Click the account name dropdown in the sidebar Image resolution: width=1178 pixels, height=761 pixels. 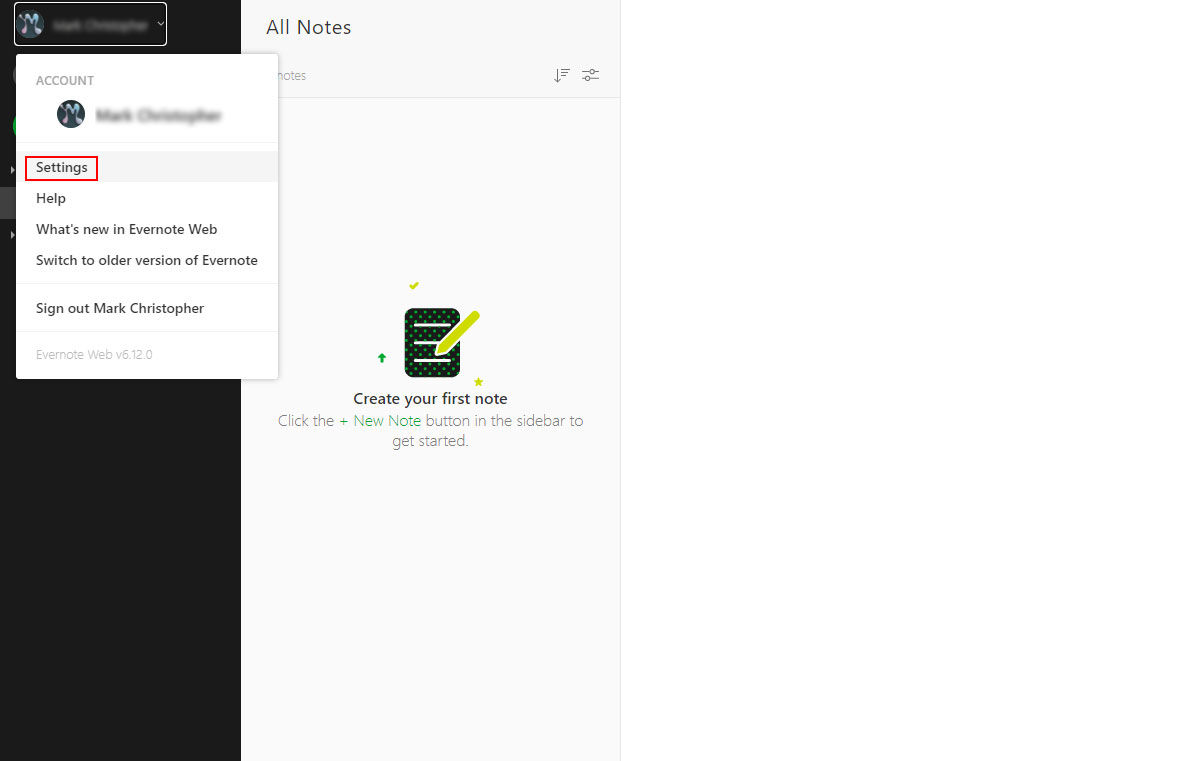click(x=90, y=24)
